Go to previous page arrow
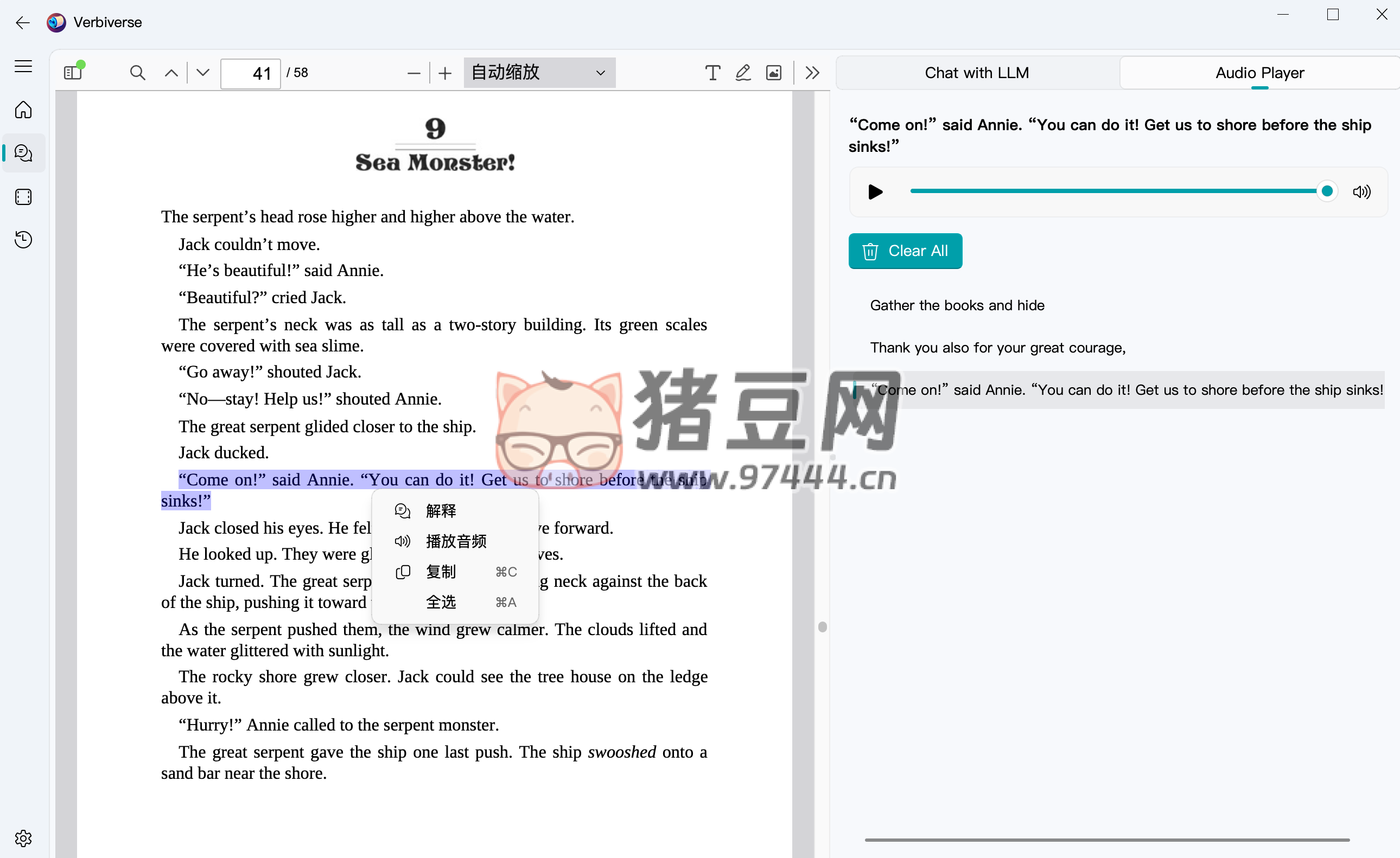The image size is (1400, 858). click(171, 73)
